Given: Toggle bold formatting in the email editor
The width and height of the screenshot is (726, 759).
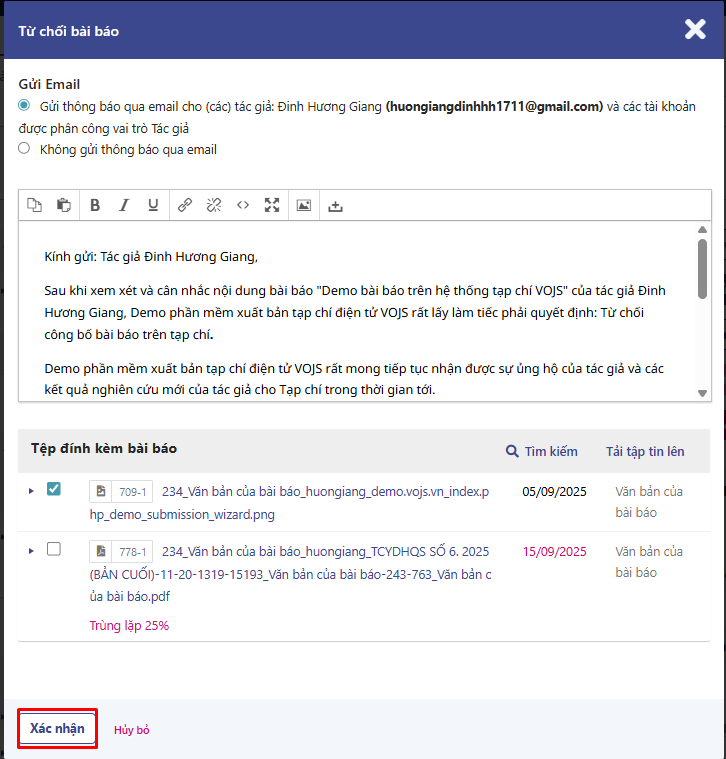Looking at the screenshot, I should pyautogui.click(x=95, y=205).
